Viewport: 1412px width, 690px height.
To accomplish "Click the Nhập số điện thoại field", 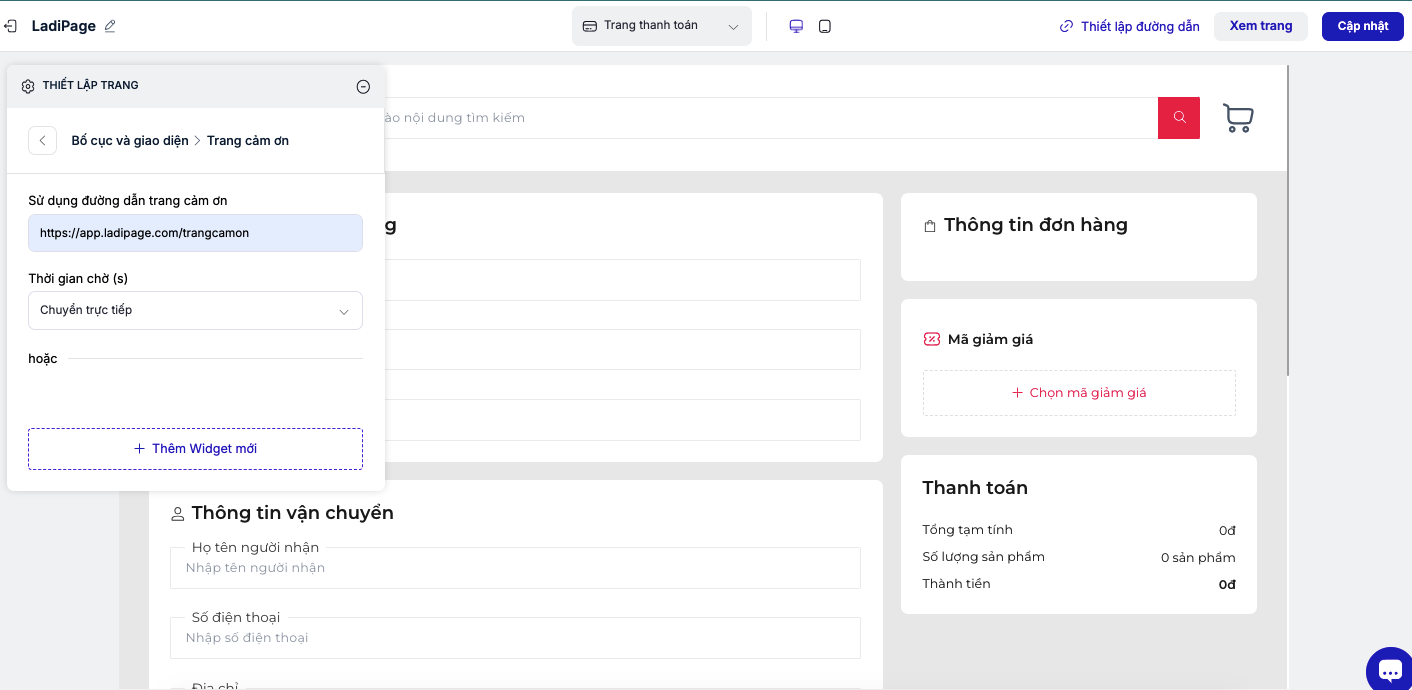I will coord(515,638).
